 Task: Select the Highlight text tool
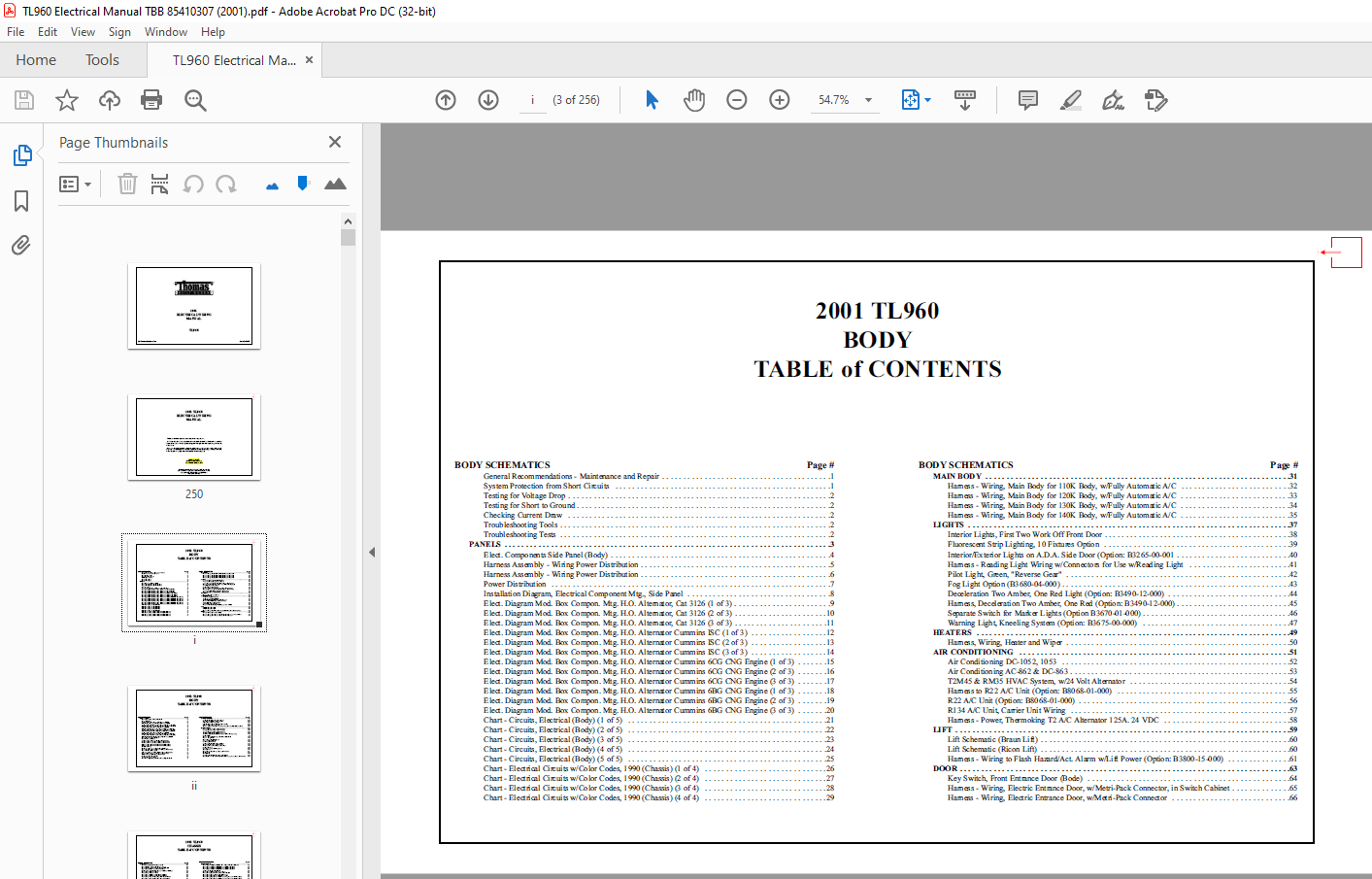[1071, 100]
